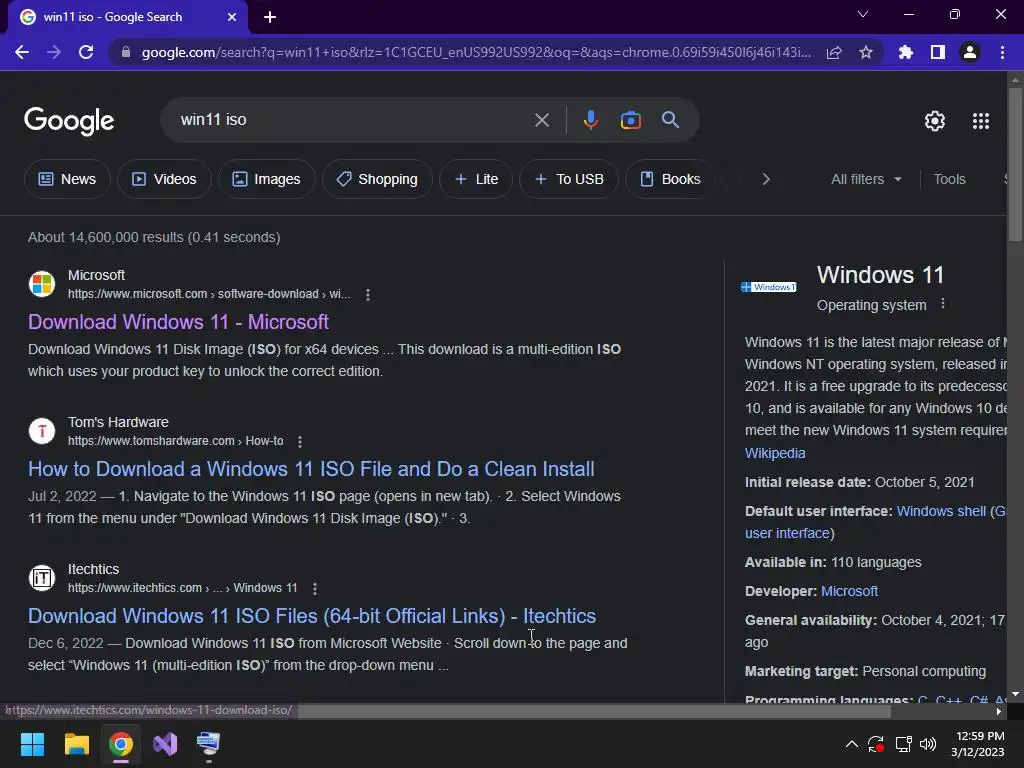
Task: Open more options for Tom's Hardware result
Action: click(300, 441)
